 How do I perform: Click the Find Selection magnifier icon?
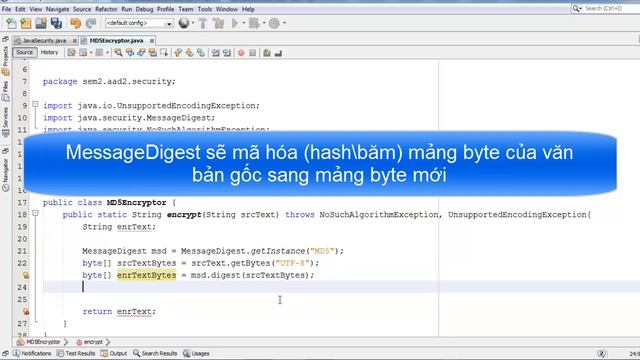(x=118, y=53)
